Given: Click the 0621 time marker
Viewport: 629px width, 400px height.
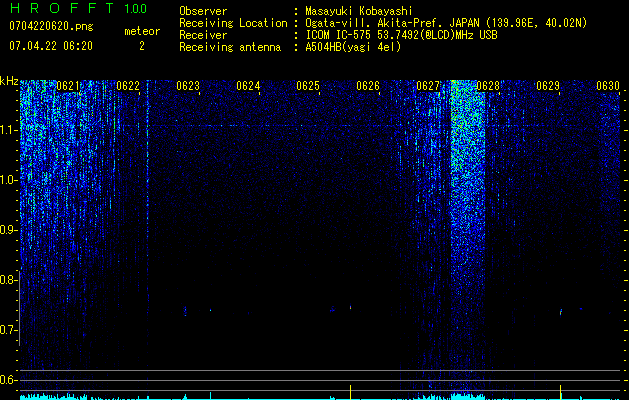Looking at the screenshot, I should (x=68, y=86).
